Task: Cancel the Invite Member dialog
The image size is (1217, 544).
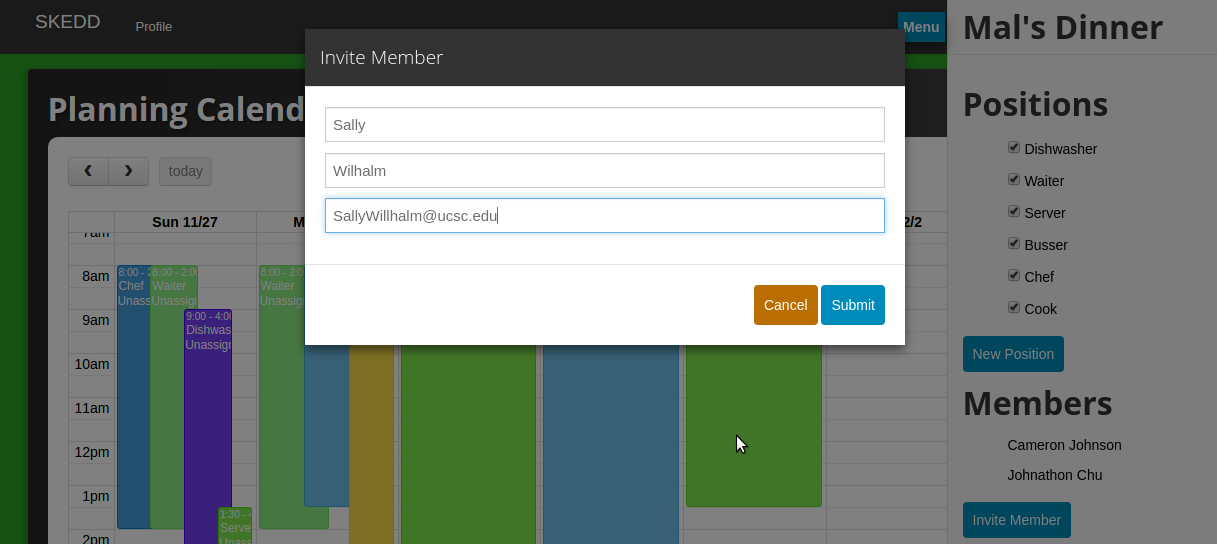Action: tap(786, 305)
